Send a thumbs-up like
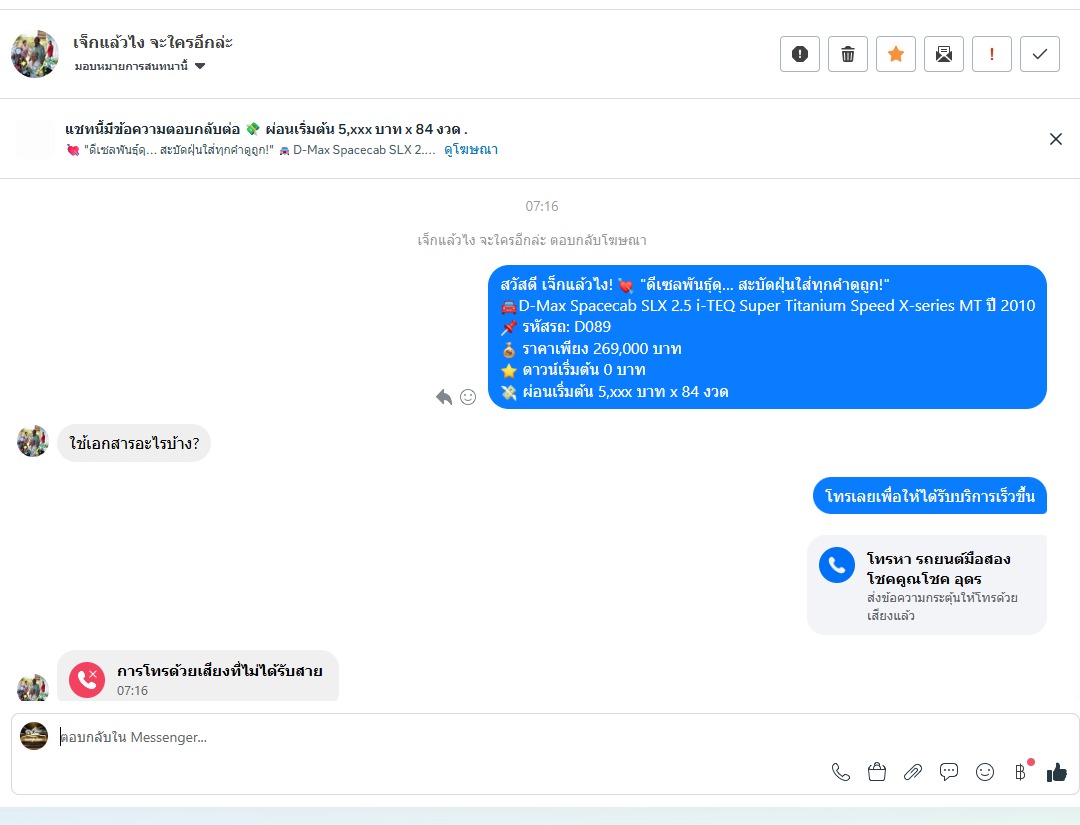The width and height of the screenshot is (1080, 825). coord(1057,773)
